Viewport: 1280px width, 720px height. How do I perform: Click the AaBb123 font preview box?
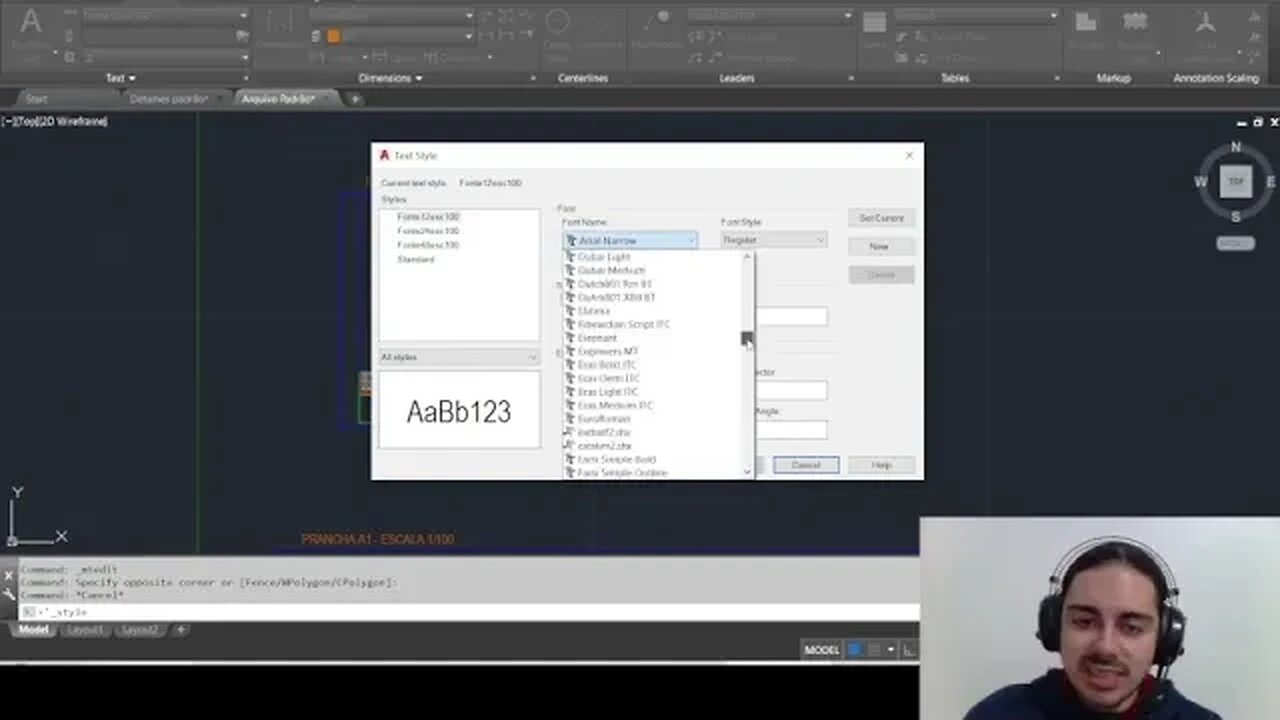click(x=459, y=410)
